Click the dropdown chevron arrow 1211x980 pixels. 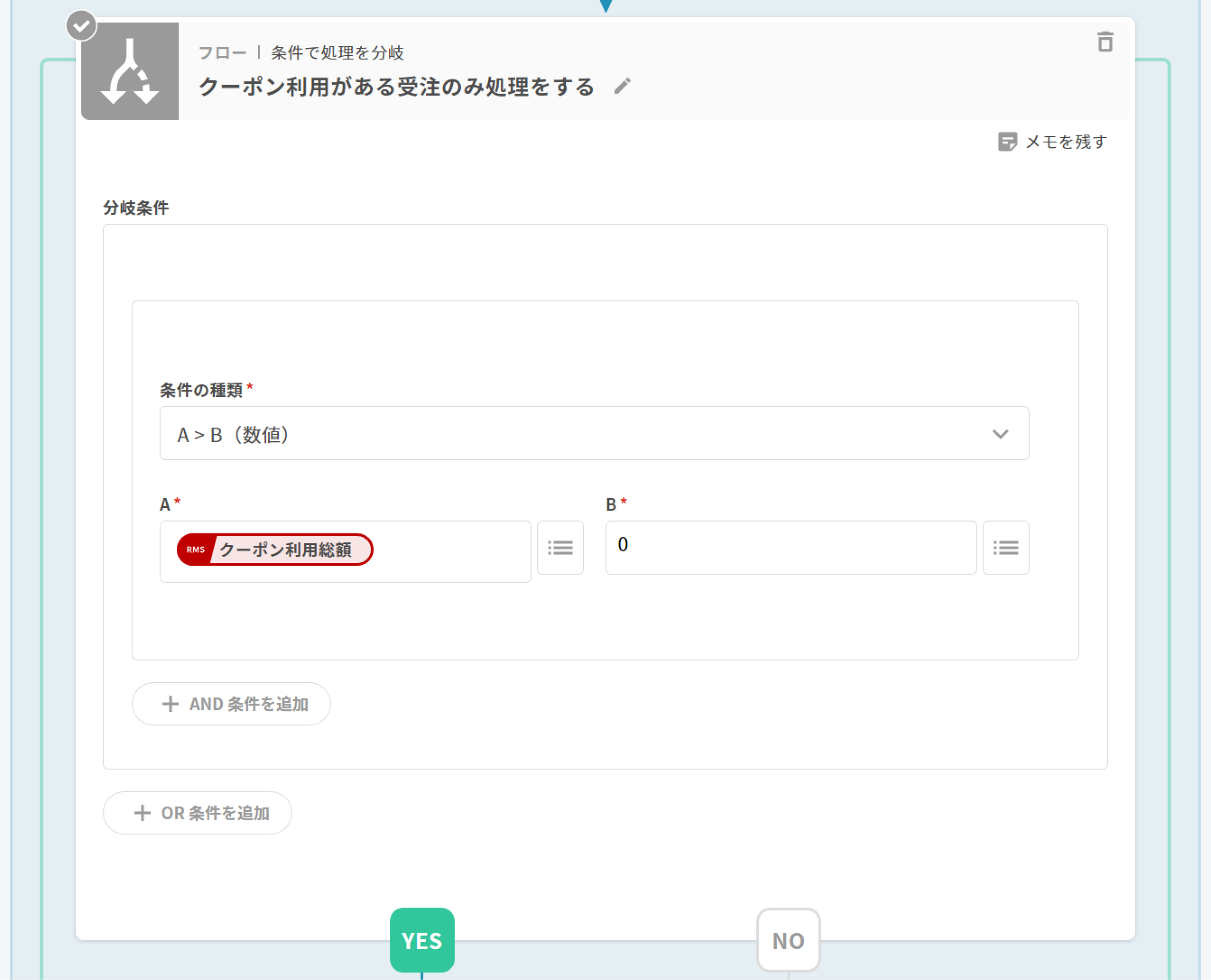(1000, 434)
